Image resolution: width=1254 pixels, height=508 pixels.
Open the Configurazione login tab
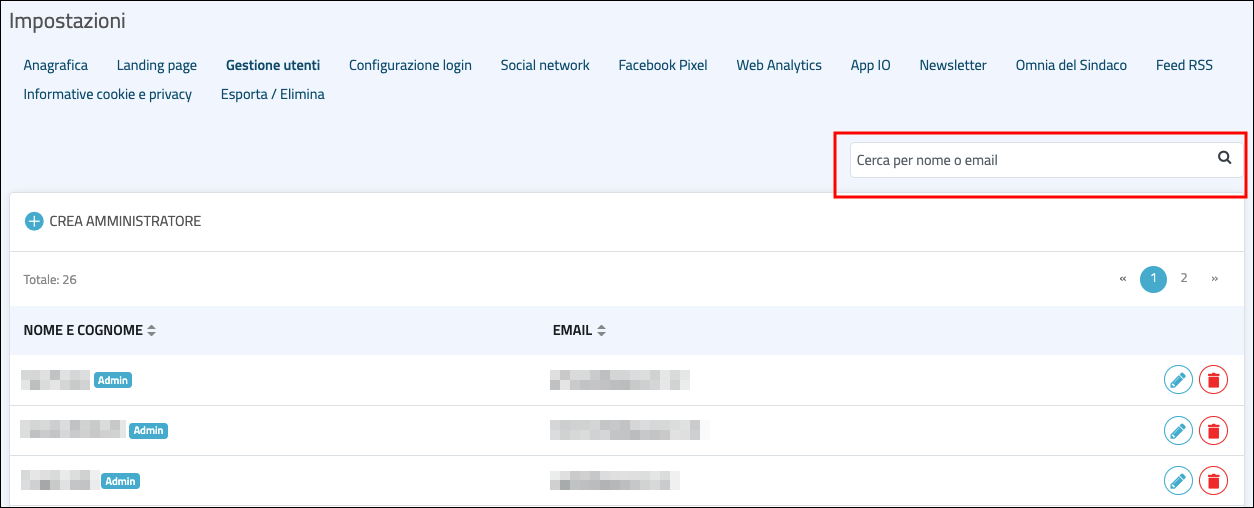tap(410, 65)
